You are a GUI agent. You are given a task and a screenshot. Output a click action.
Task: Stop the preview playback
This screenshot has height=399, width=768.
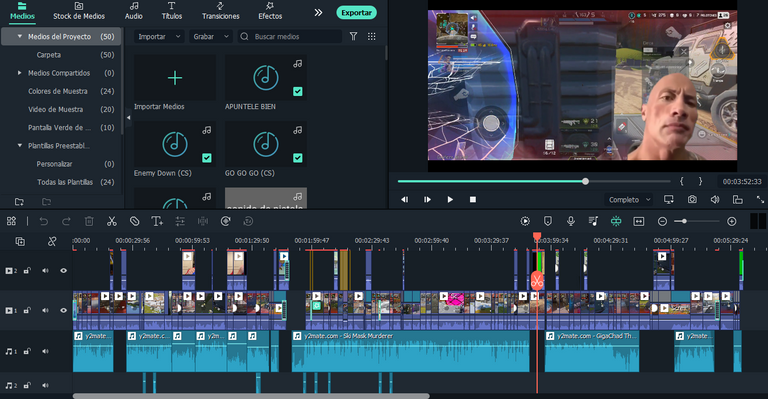coord(473,199)
